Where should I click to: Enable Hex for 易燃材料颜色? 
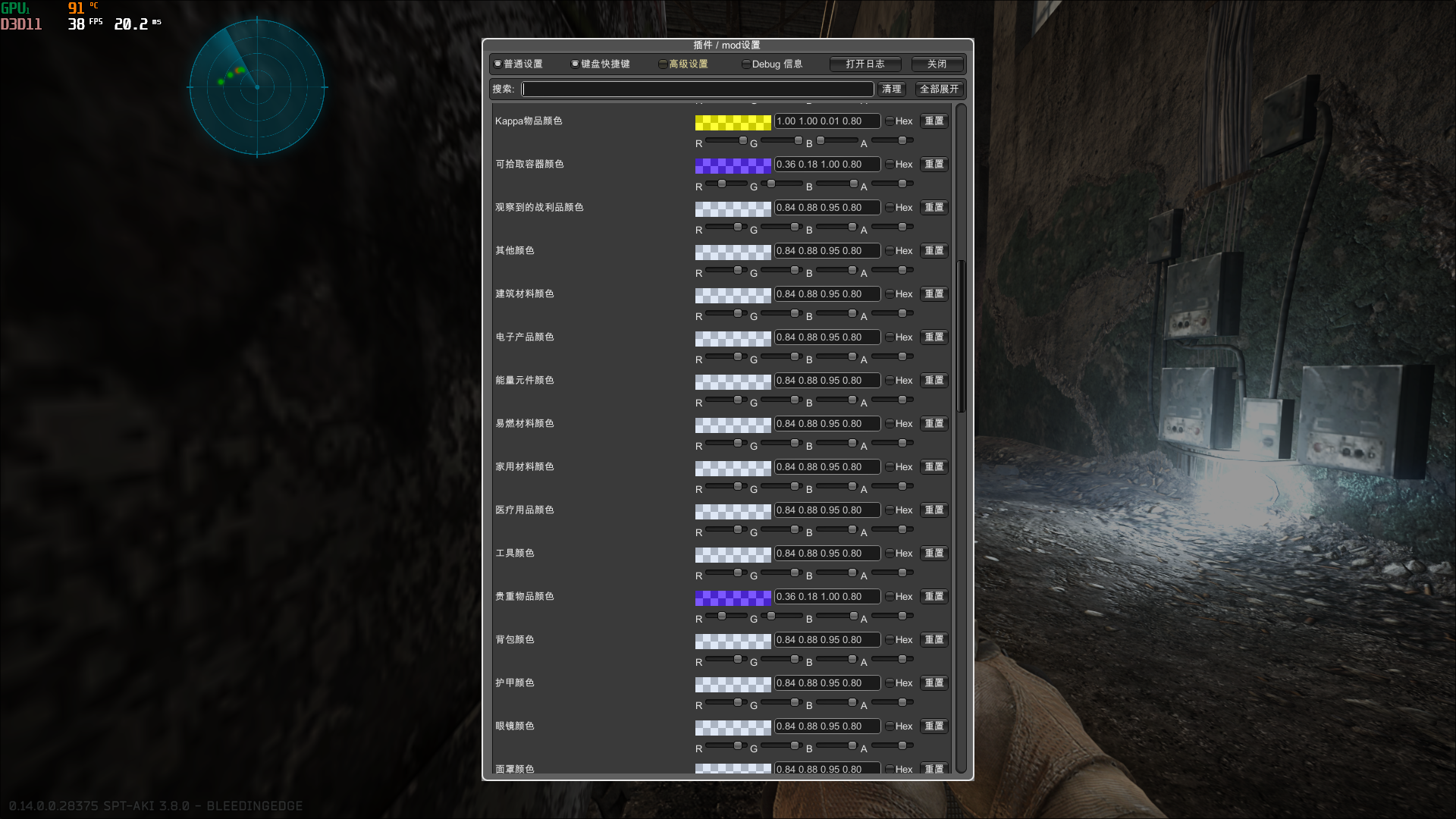pos(899,424)
